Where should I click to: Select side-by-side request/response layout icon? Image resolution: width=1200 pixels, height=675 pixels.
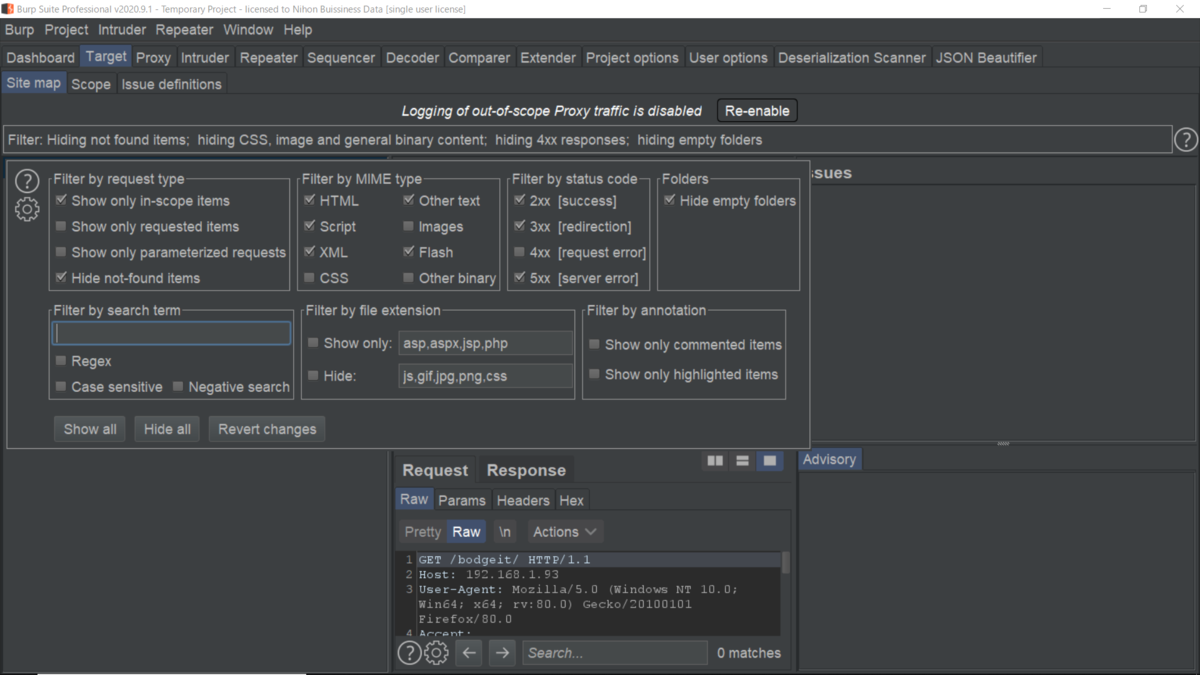(715, 461)
